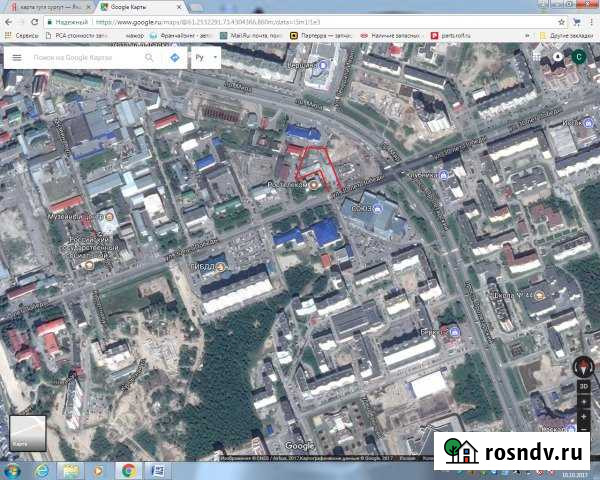
Task: Click in the Google Maps search field
Action: 85,58
